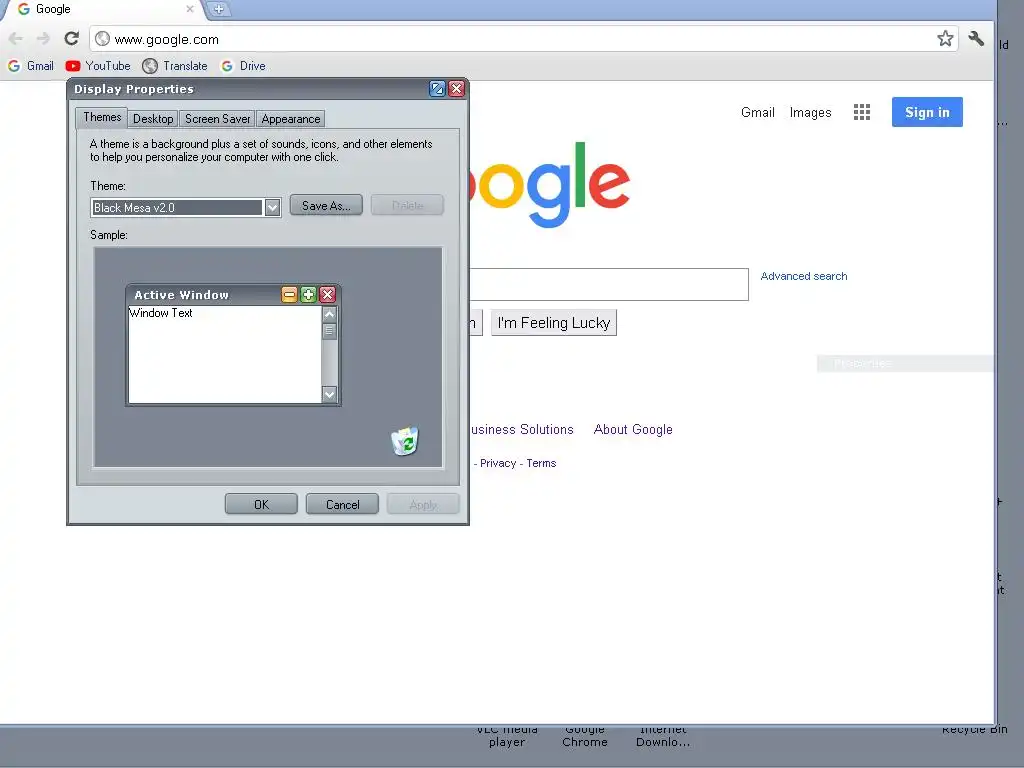Click the red close icon in the sample Active Window
The height and width of the screenshot is (768, 1024).
click(x=328, y=295)
